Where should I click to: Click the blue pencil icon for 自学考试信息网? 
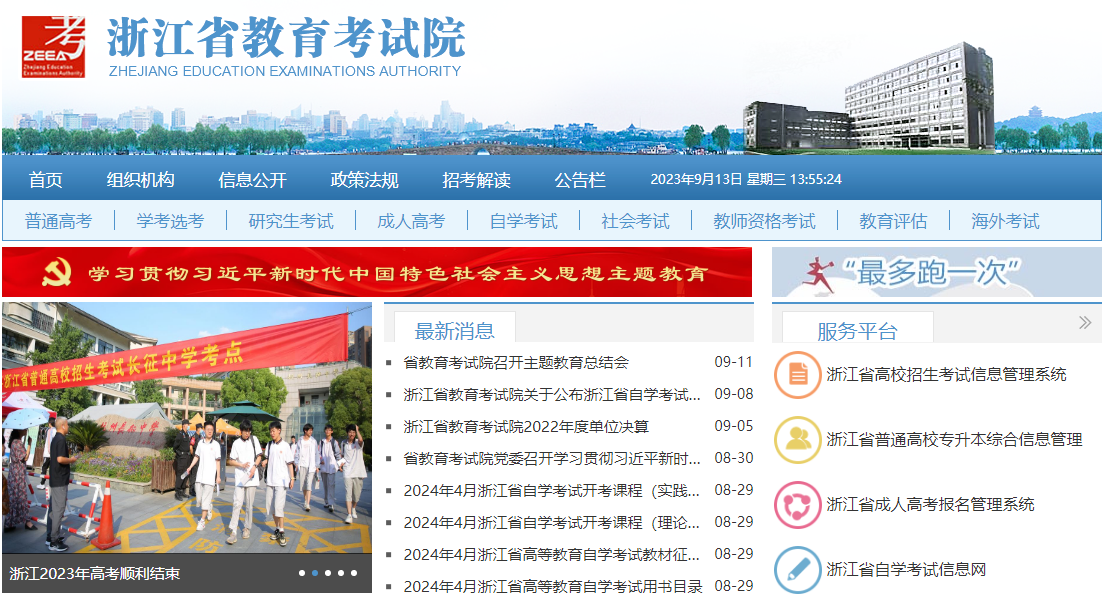click(798, 570)
